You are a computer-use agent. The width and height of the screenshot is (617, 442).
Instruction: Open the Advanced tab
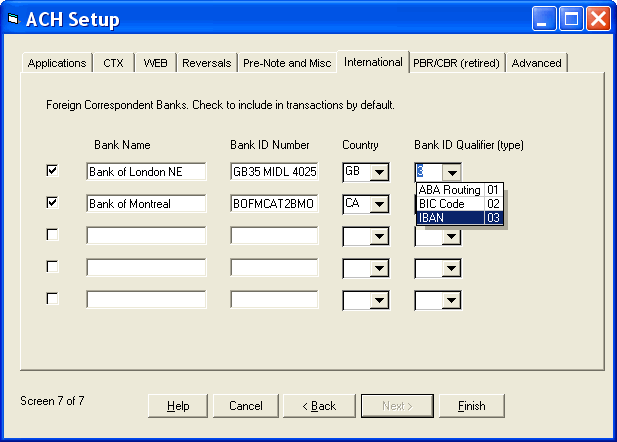(x=536, y=63)
